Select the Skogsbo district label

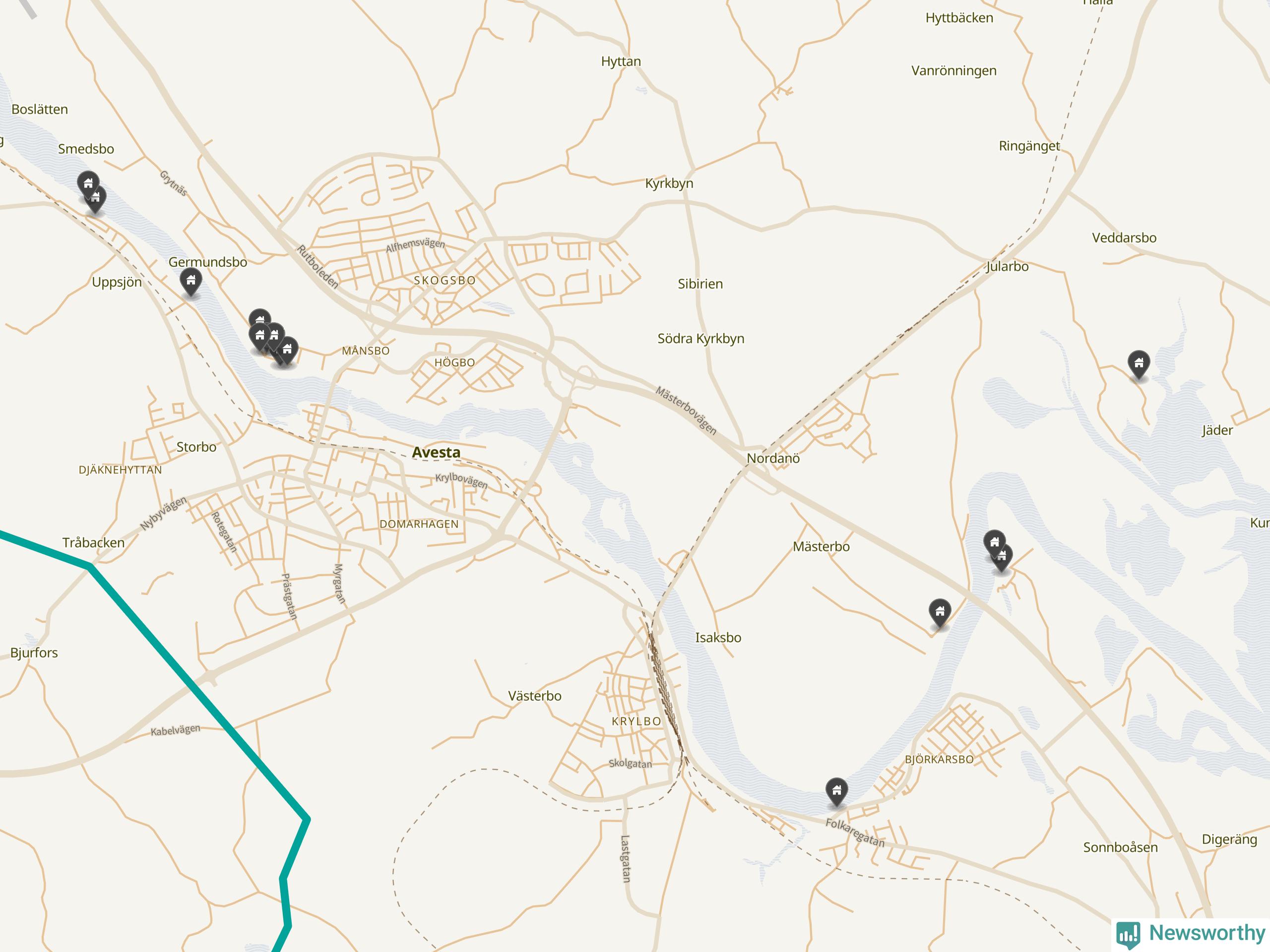pyautogui.click(x=445, y=281)
